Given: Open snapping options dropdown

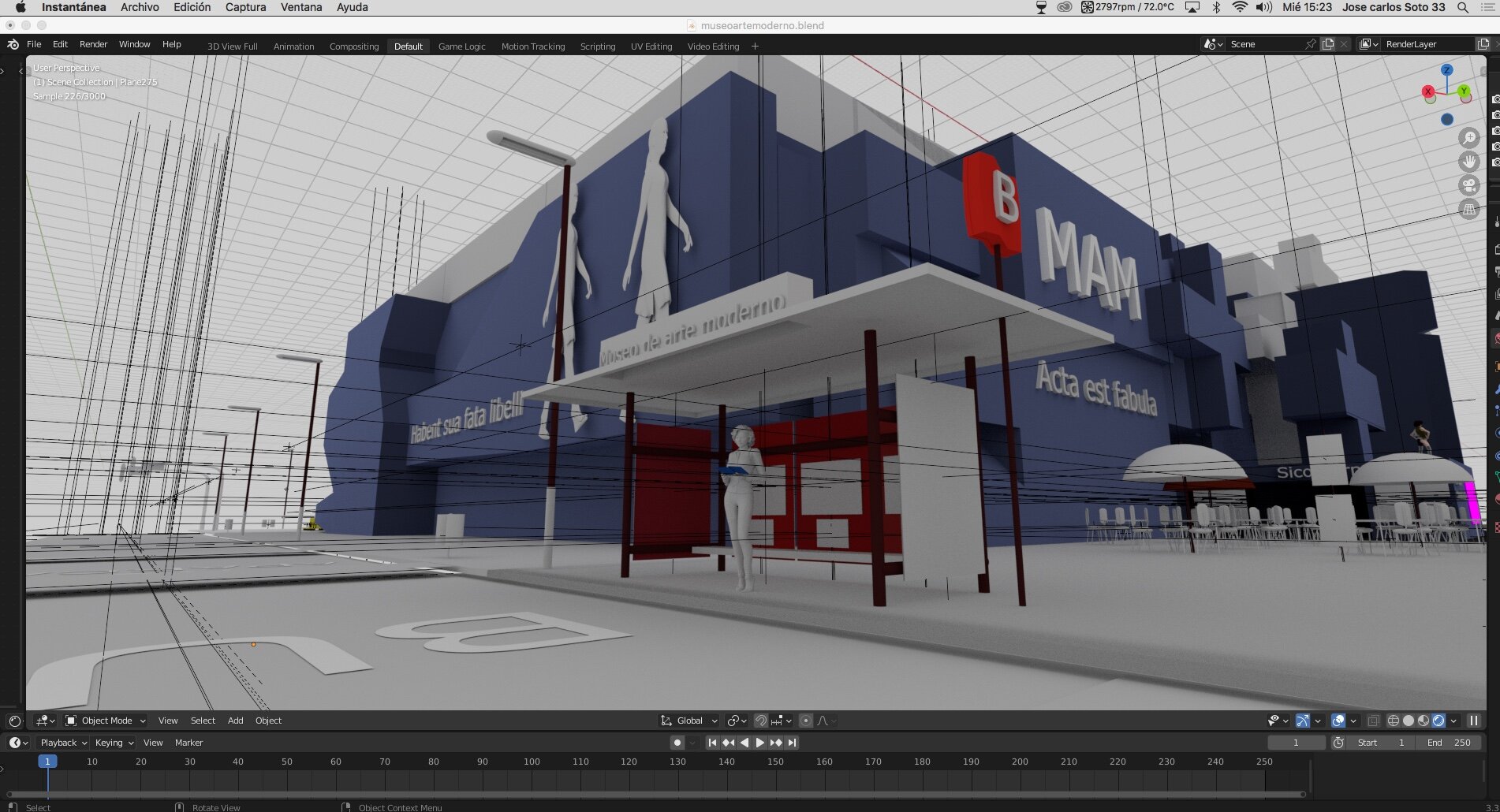Looking at the screenshot, I should (x=782, y=721).
